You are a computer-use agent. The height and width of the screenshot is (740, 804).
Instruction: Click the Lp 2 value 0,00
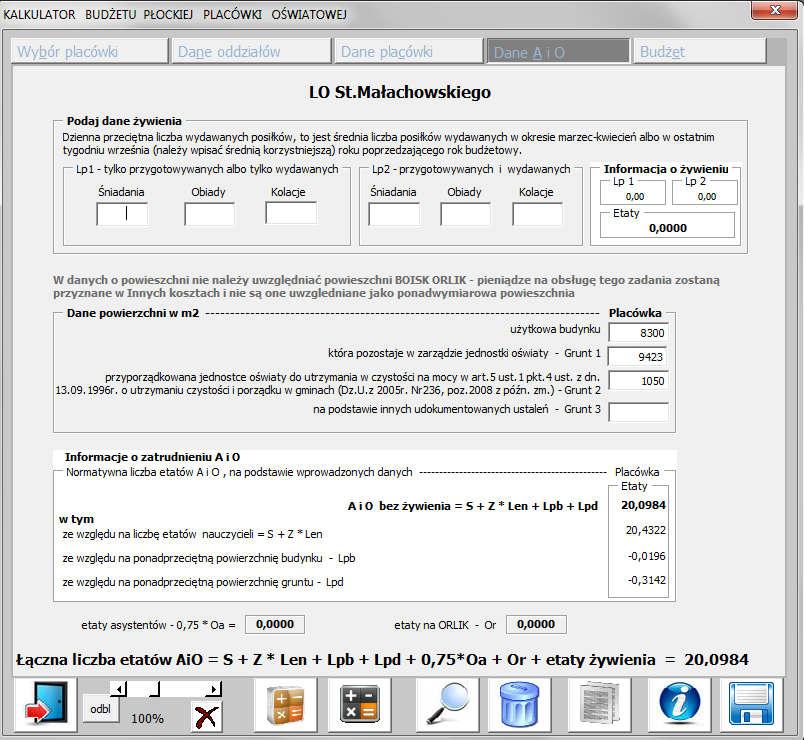point(707,196)
